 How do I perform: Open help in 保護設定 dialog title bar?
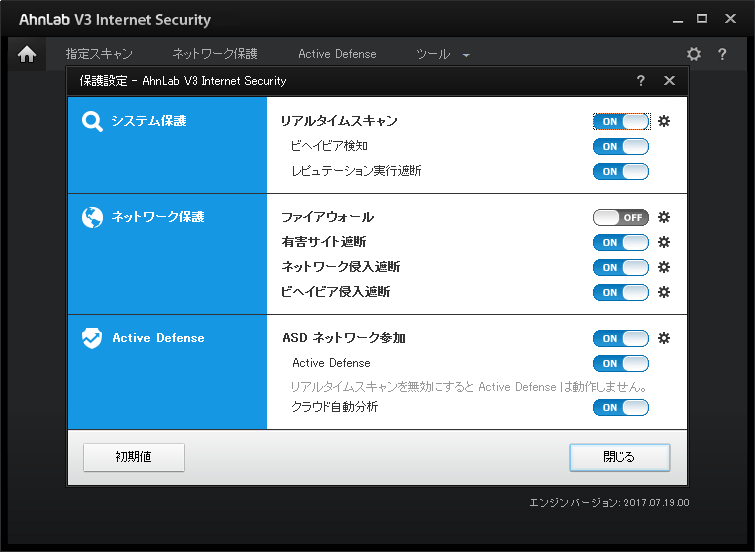tap(640, 80)
